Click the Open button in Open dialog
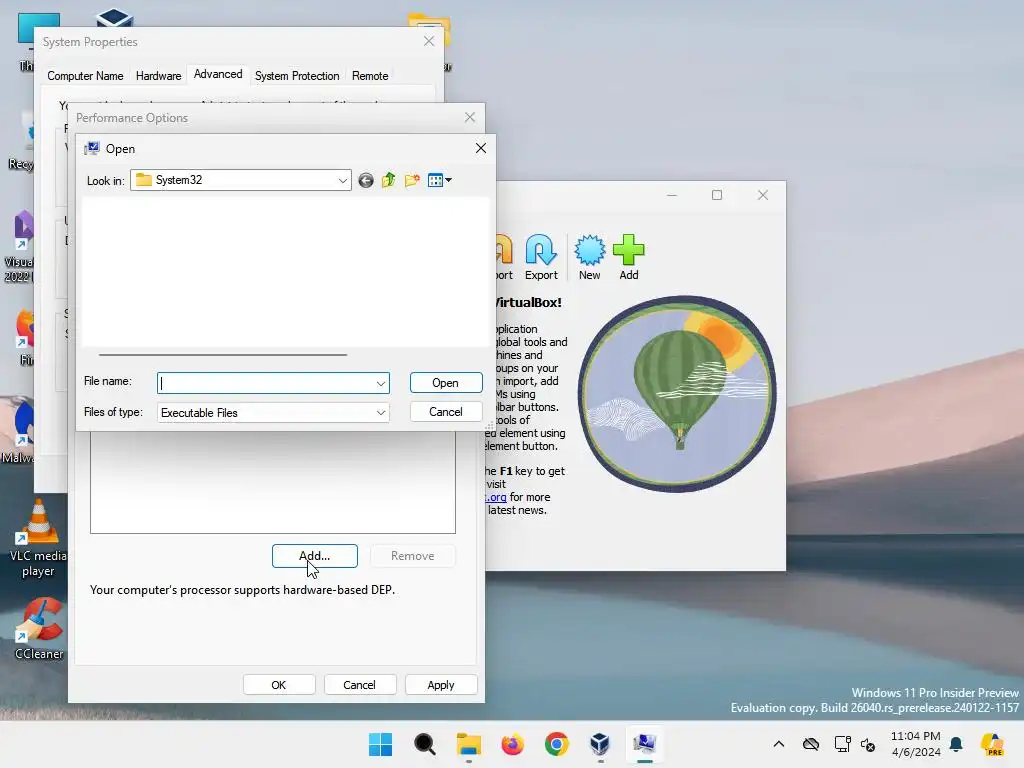The image size is (1024, 768). point(446,383)
